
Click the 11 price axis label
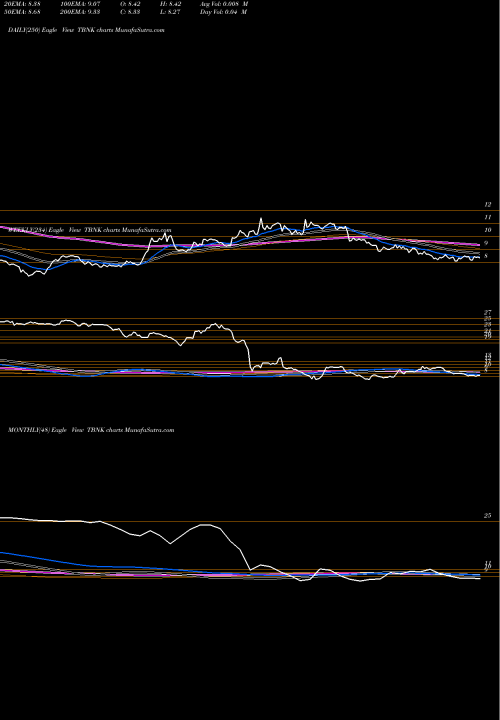pyautogui.click(x=488, y=217)
